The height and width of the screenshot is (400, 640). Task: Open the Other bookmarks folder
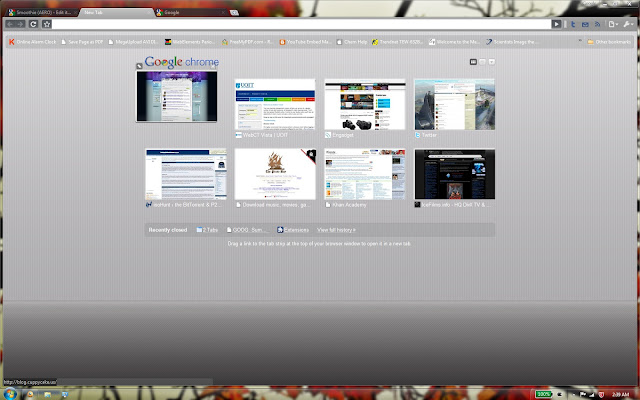609,42
